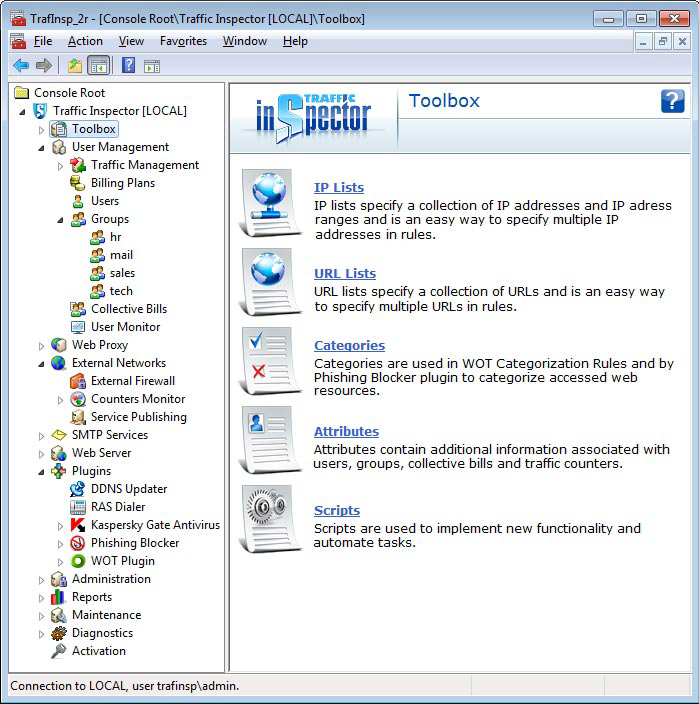Toggle the Show/Hide Console Tree toolbar button
This screenshot has height=704, width=699.
[99, 66]
